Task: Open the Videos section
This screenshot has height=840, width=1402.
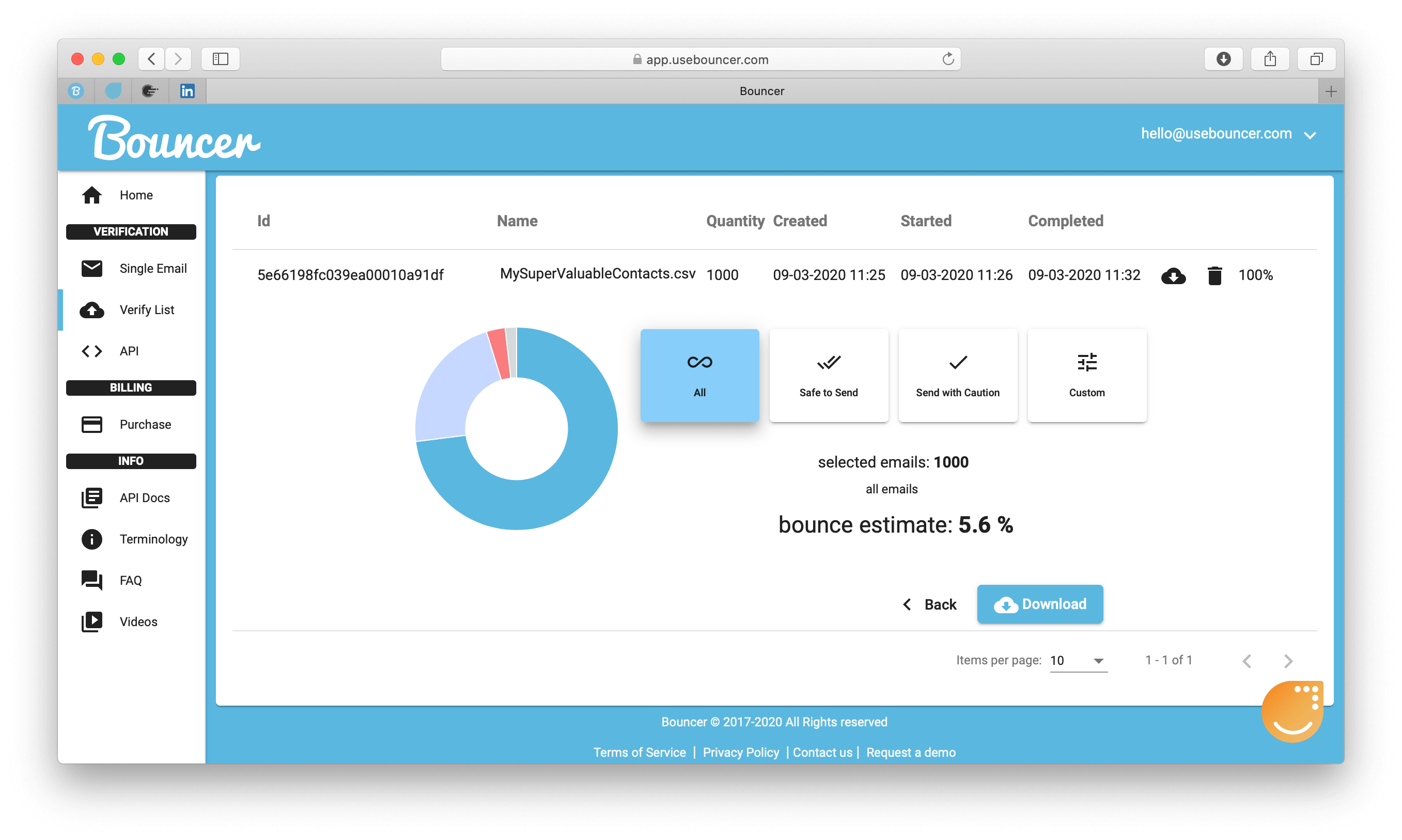Action: pos(138,621)
